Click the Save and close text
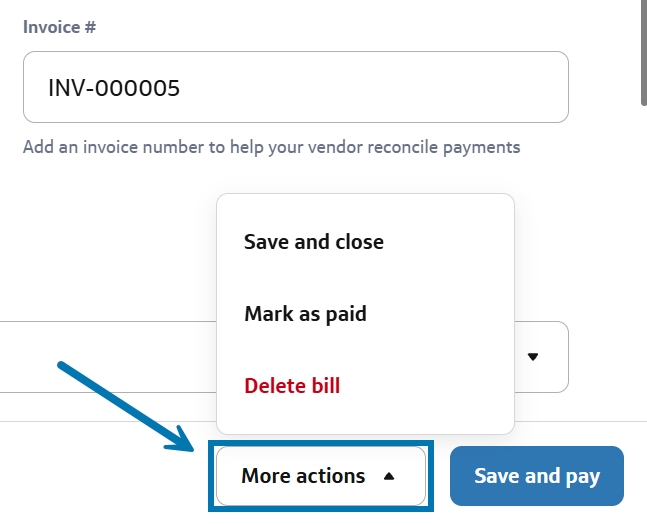 [314, 242]
